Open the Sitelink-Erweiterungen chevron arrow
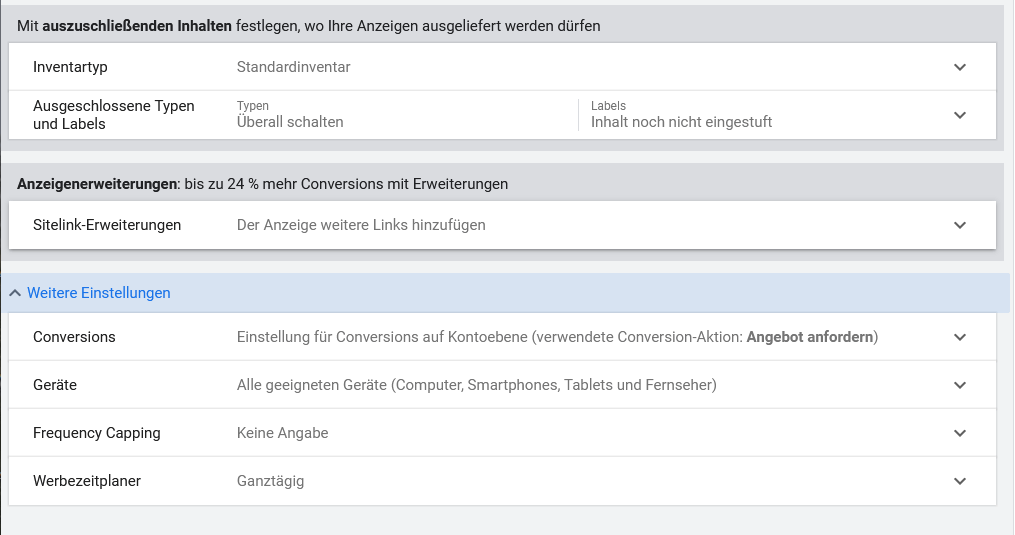This screenshot has width=1015, height=535. click(960, 225)
